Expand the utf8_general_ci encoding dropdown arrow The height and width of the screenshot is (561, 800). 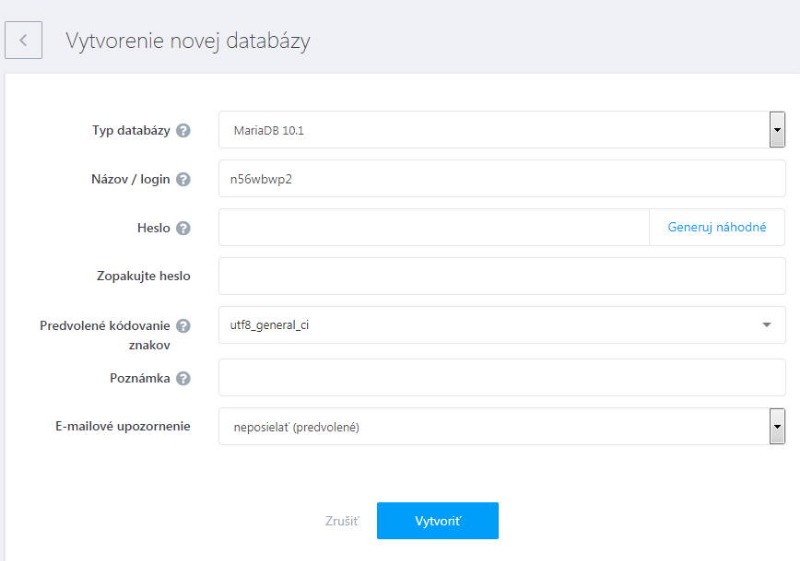coord(766,325)
